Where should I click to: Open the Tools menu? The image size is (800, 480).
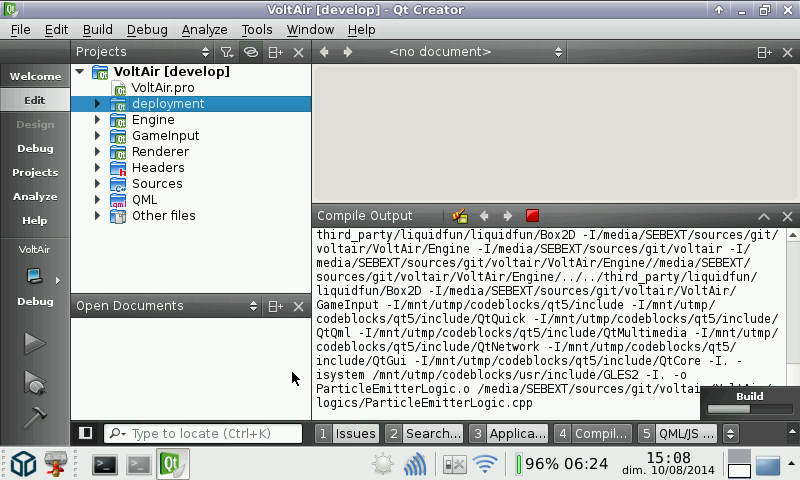[257, 30]
